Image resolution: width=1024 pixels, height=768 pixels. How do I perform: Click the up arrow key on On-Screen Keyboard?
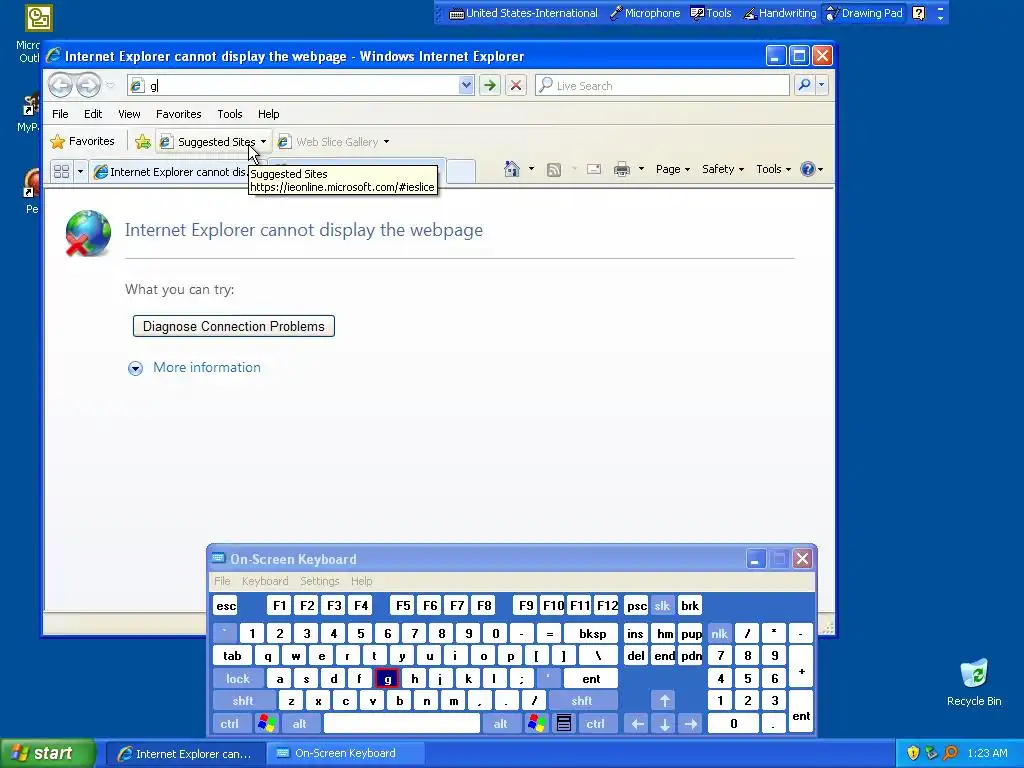[664, 701]
